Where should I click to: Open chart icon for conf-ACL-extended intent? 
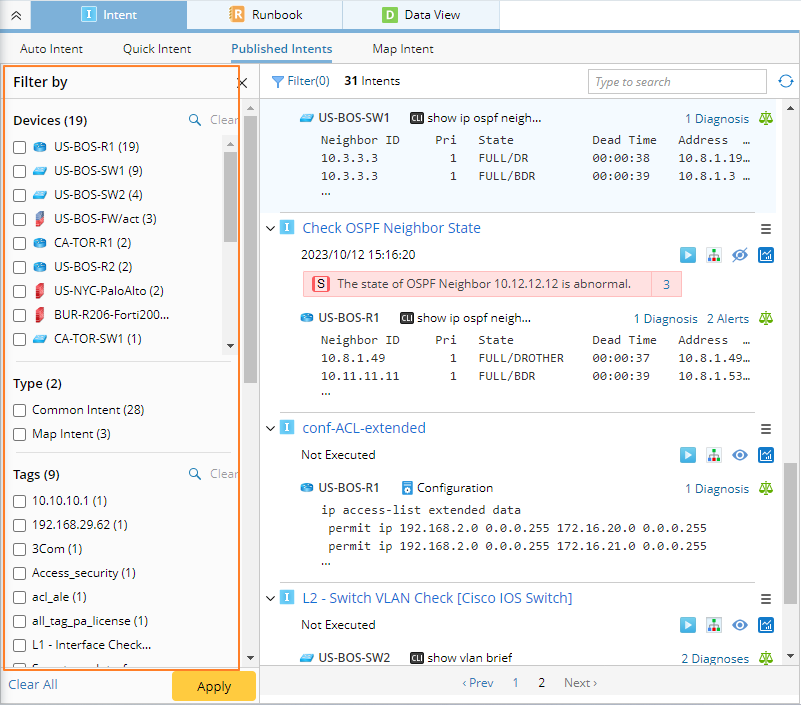point(766,455)
